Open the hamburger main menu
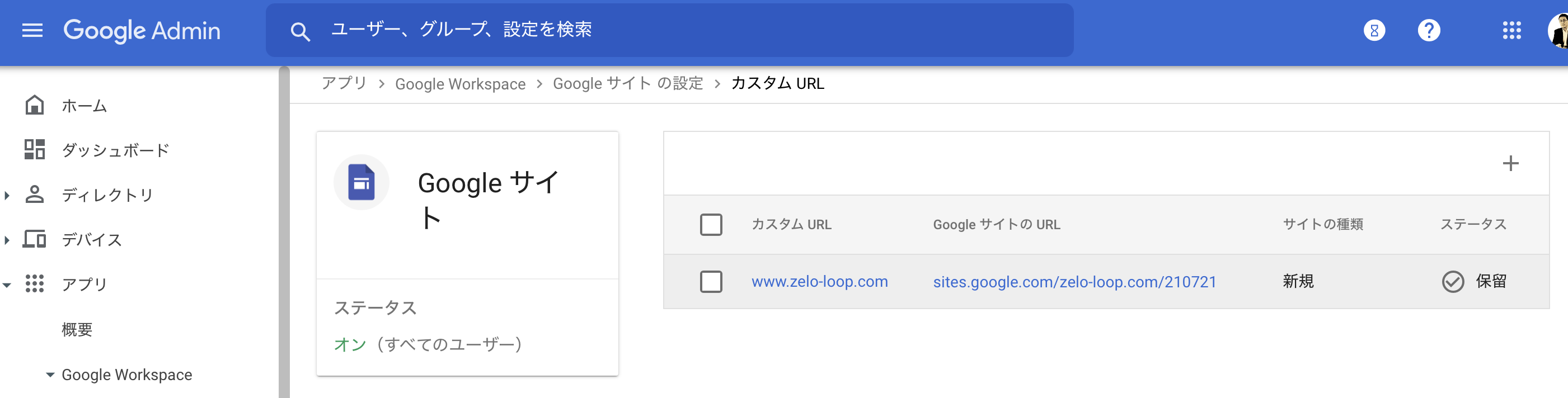 click(x=32, y=30)
